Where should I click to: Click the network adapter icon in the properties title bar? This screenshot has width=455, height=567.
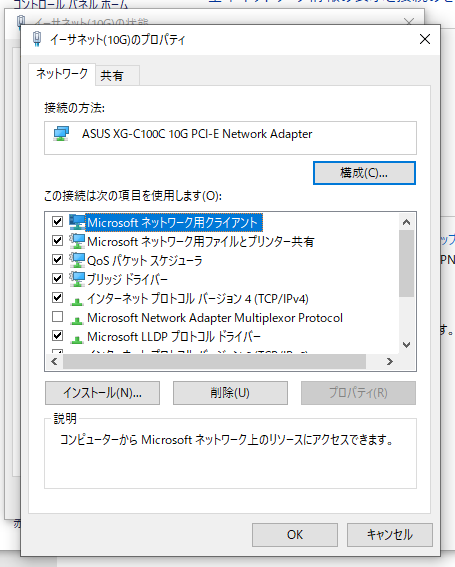point(37,39)
